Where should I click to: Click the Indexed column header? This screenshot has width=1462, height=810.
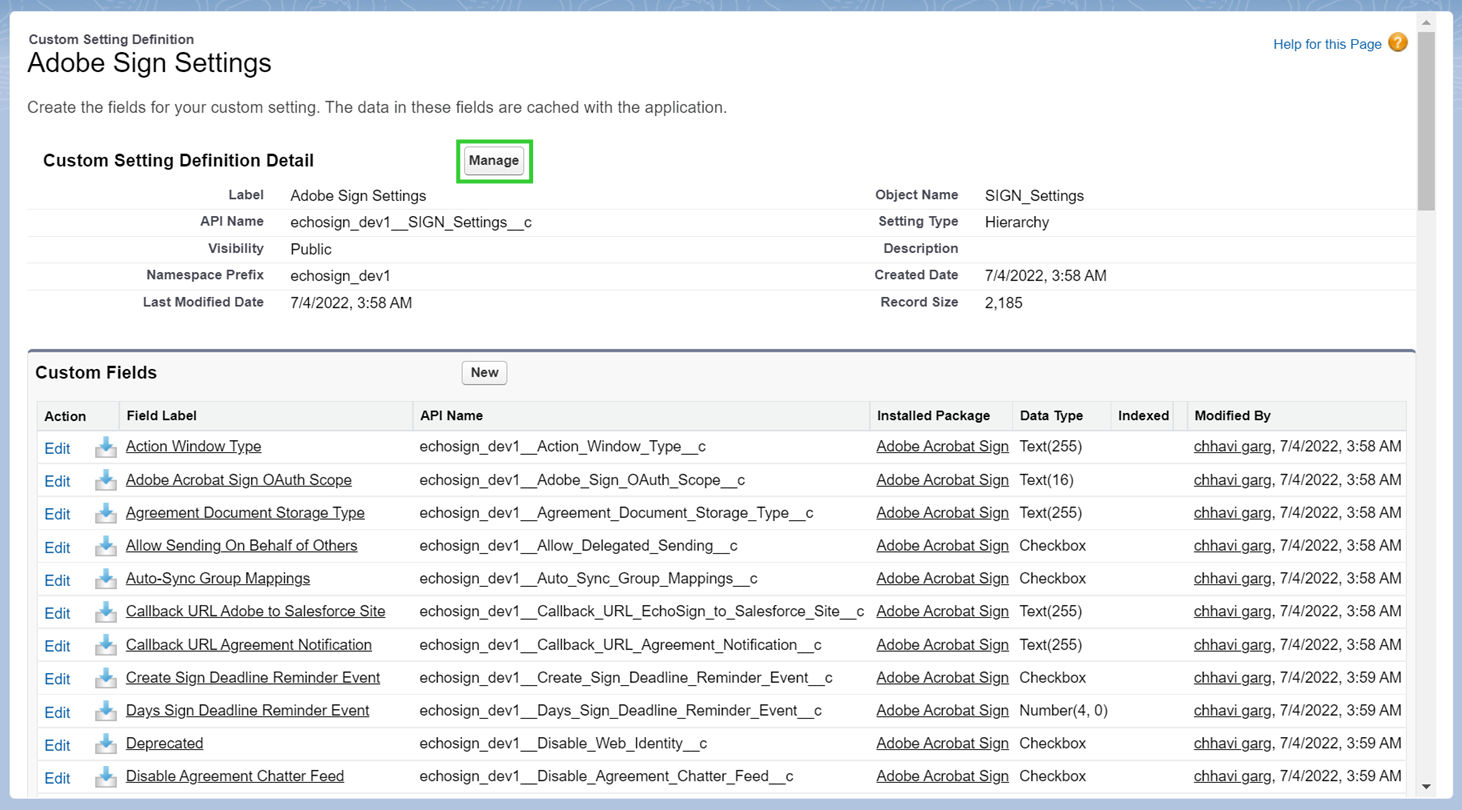pos(1143,415)
